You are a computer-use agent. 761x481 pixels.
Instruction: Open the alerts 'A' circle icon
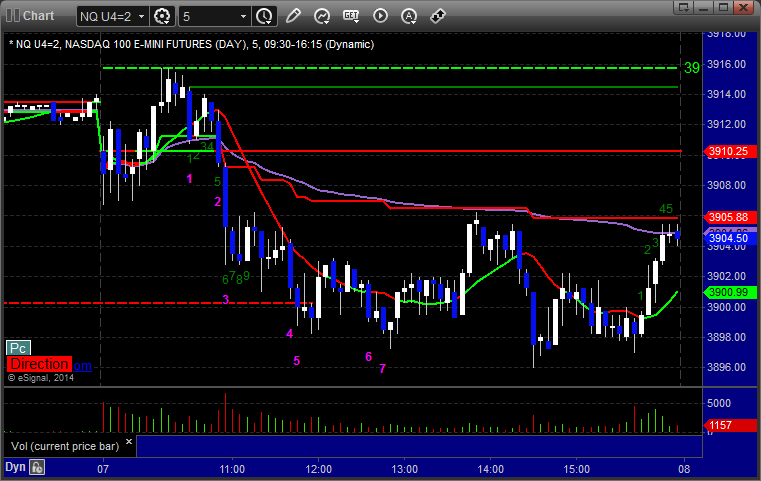[409, 16]
